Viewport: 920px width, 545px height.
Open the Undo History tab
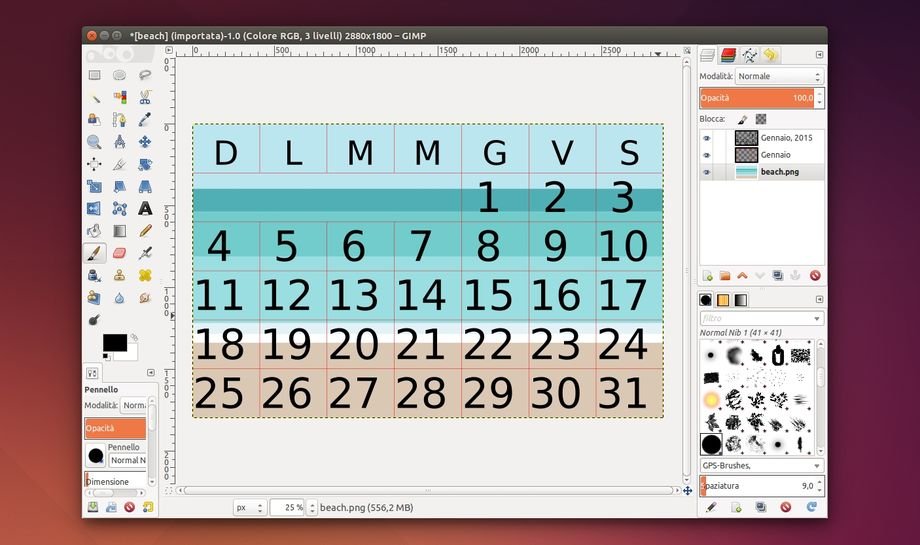pyautogui.click(x=769, y=55)
